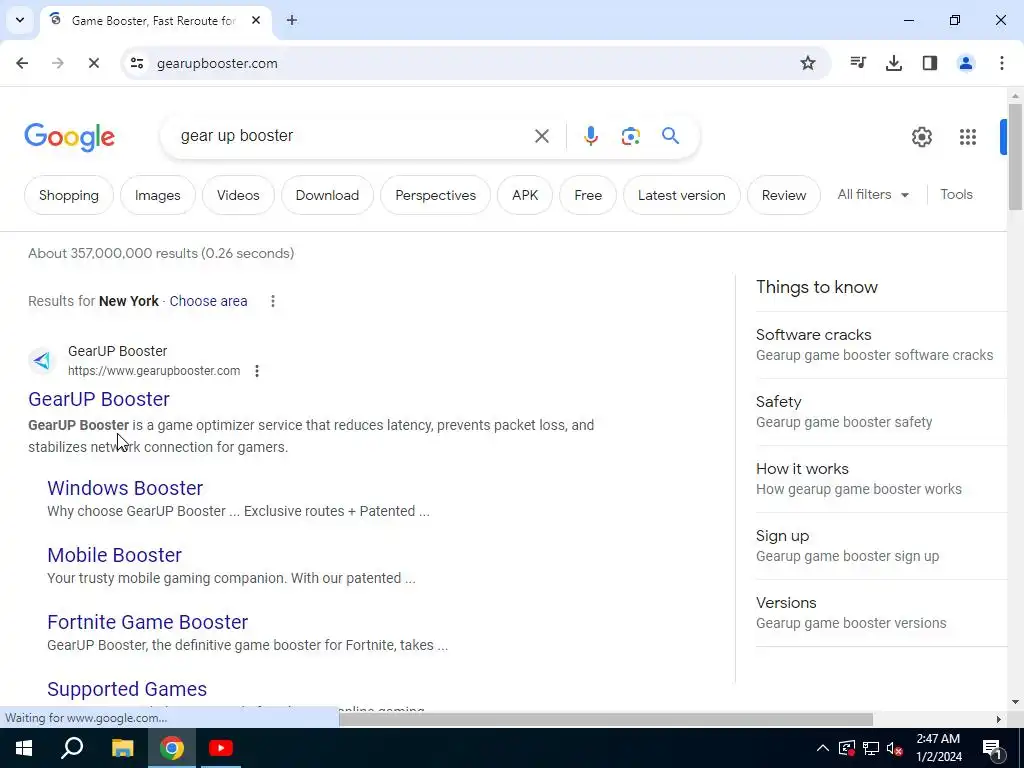Select the APK filter chip
1024x768 pixels.
click(525, 195)
